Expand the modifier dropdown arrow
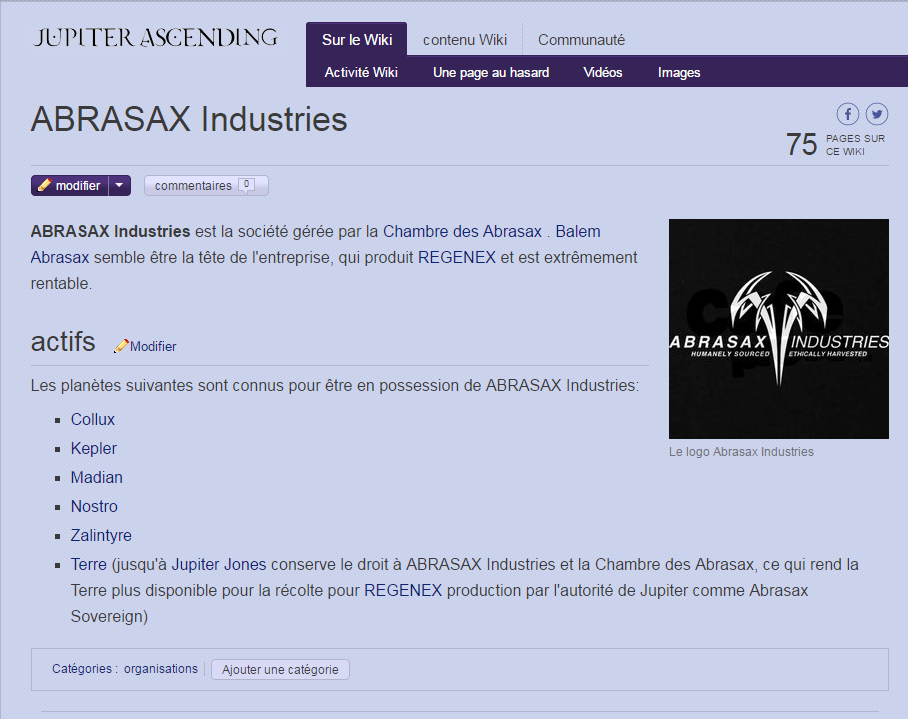The height and width of the screenshot is (719, 908). (119, 185)
